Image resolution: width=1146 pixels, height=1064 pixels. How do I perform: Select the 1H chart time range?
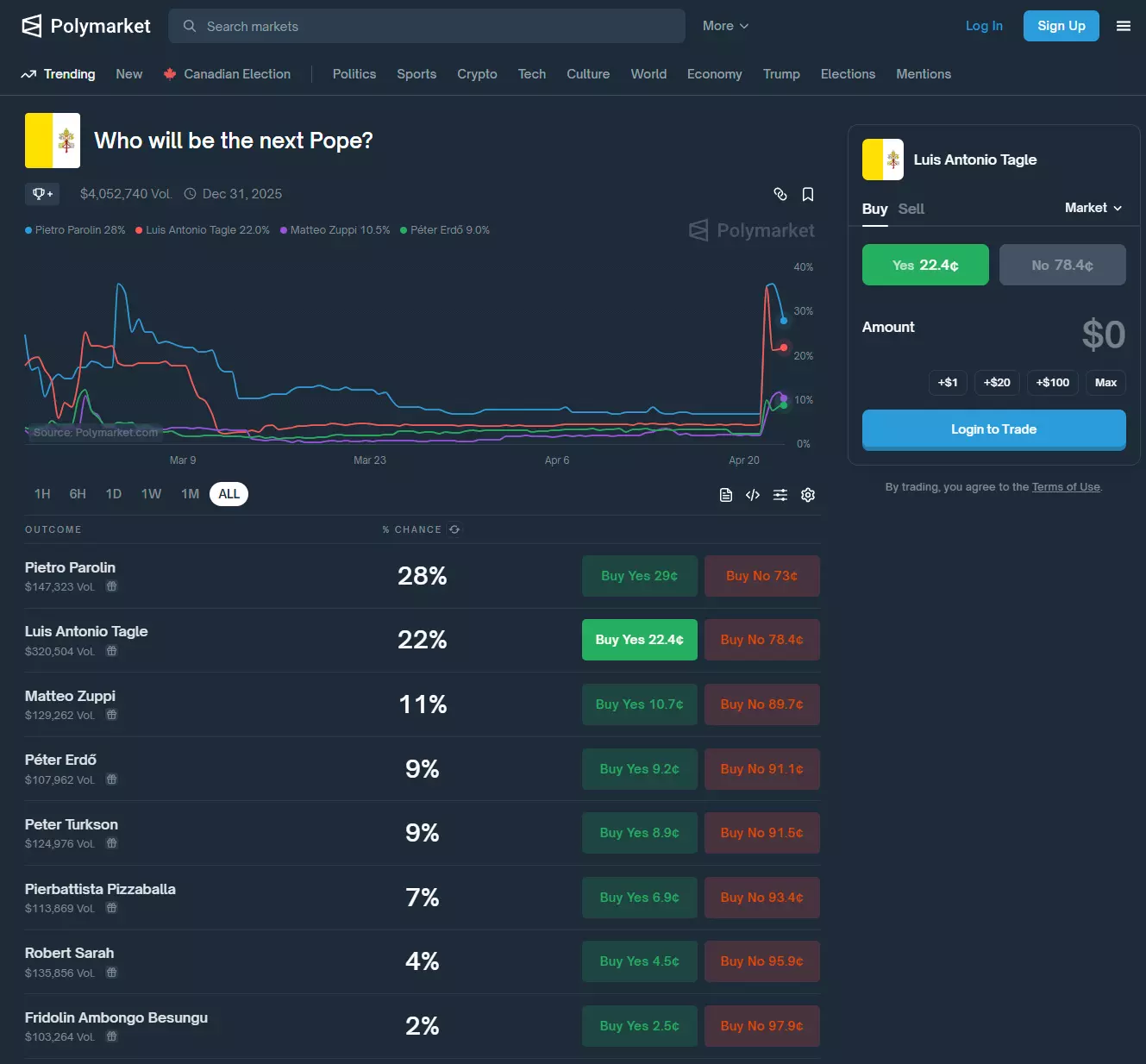coord(42,494)
